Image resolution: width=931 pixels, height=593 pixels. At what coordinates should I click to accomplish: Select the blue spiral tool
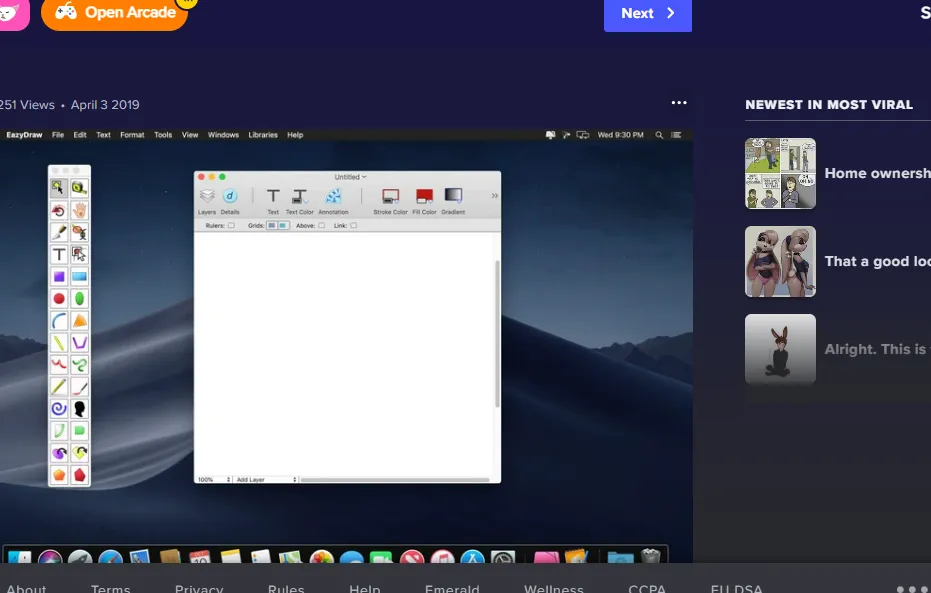[59, 409]
